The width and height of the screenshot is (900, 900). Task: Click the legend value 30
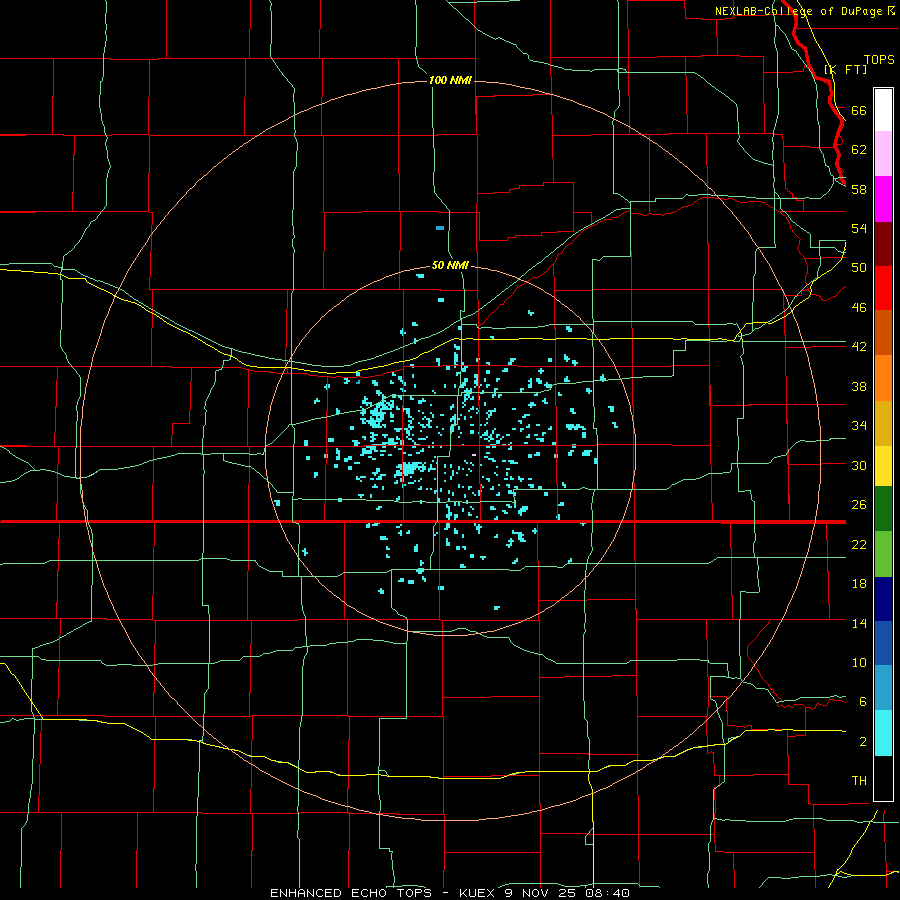pyautogui.click(x=859, y=465)
